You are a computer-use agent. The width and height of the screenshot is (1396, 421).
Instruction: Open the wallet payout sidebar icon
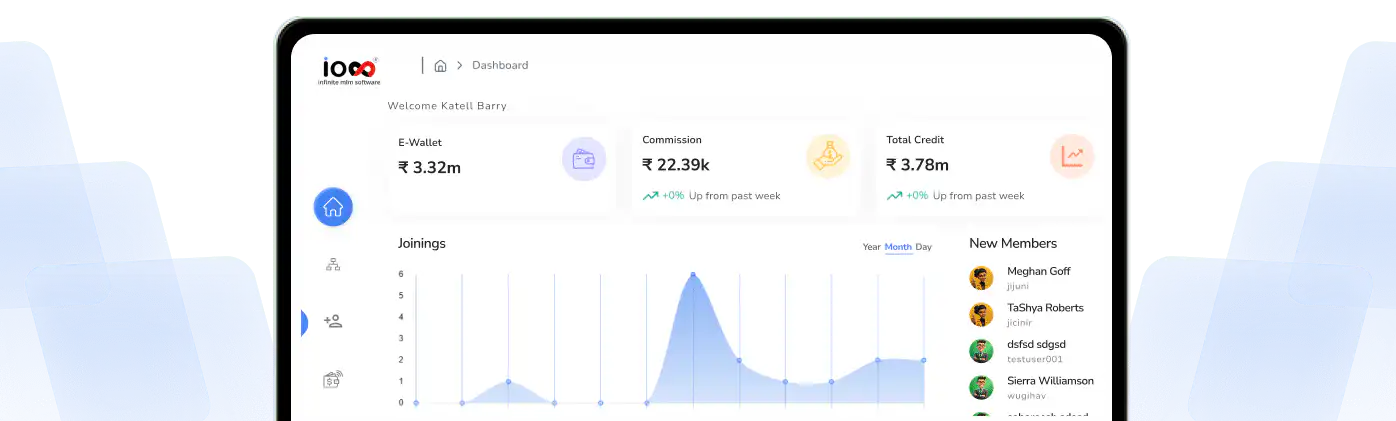pyautogui.click(x=333, y=379)
